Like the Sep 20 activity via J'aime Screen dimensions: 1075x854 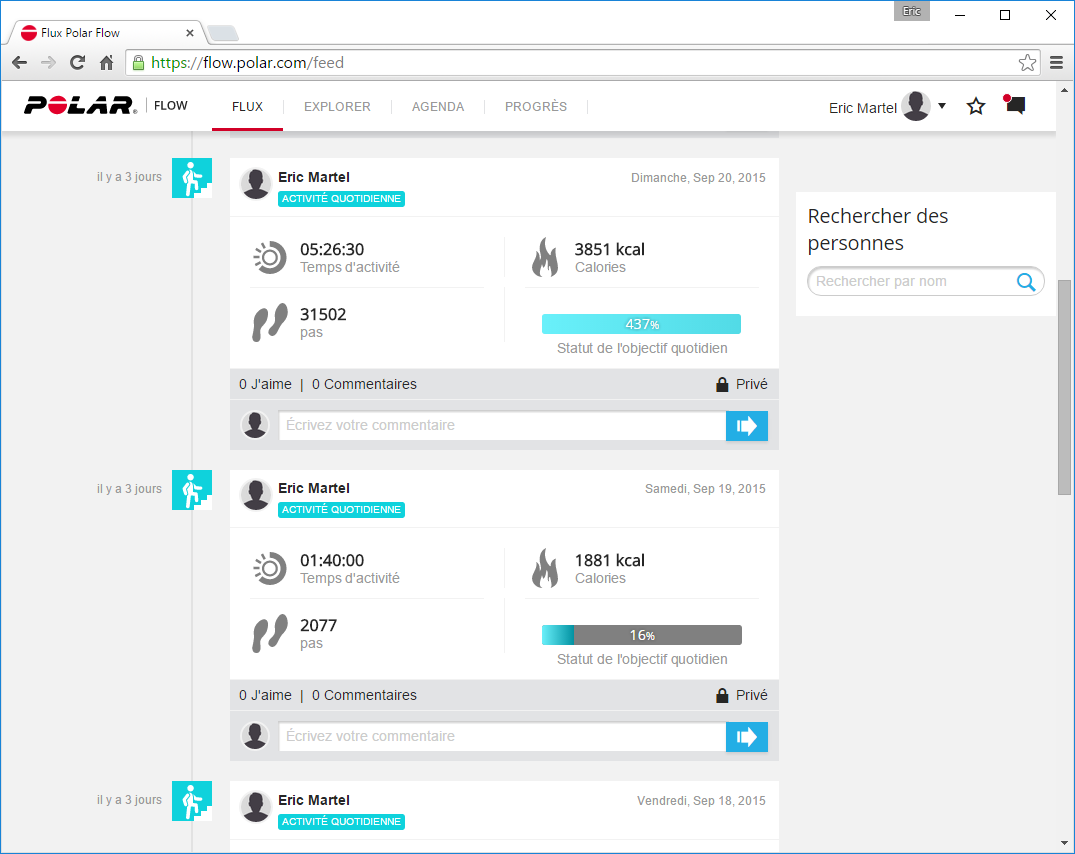click(x=265, y=384)
